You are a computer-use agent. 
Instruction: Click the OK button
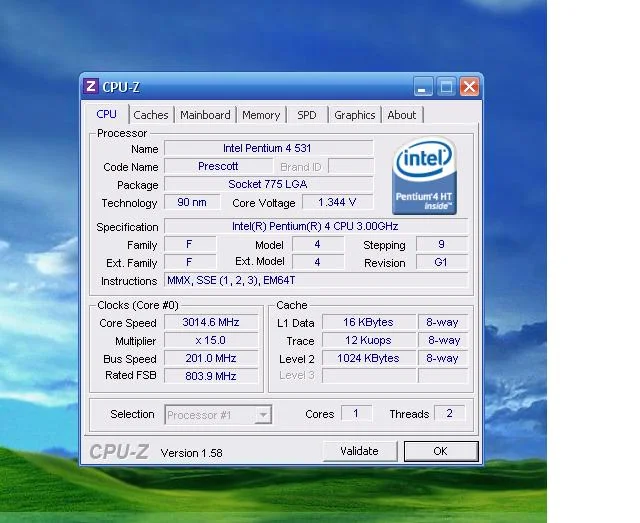(441, 451)
